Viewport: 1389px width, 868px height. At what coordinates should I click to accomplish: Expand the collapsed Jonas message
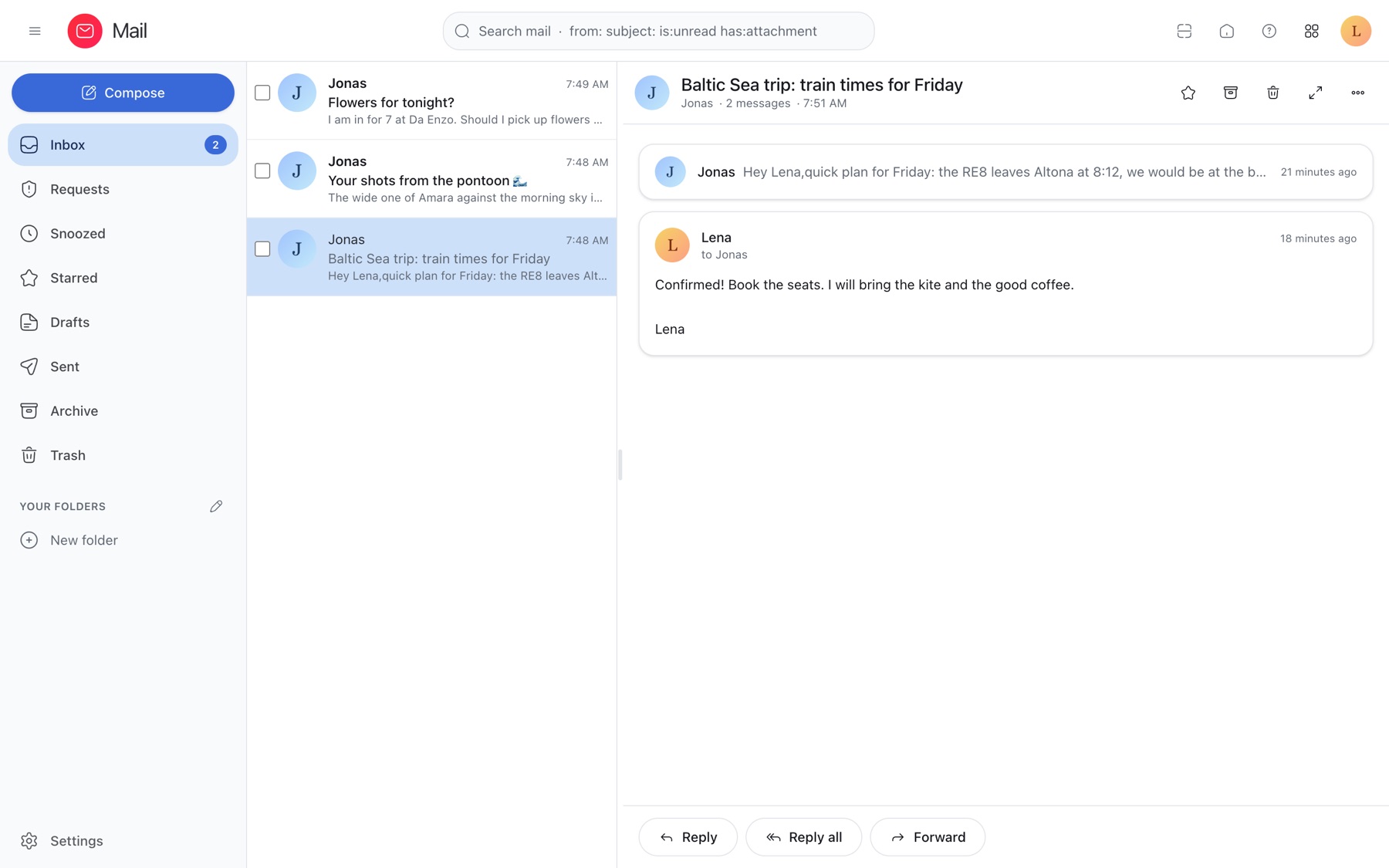coord(1005,172)
